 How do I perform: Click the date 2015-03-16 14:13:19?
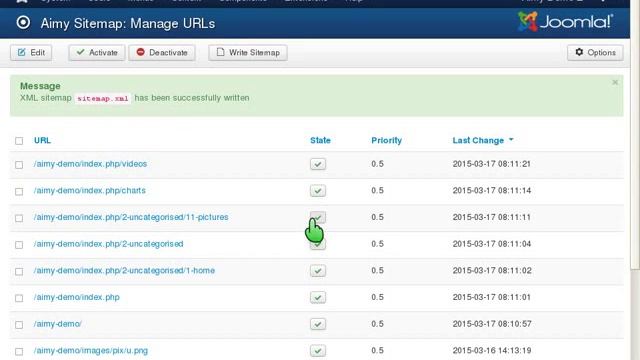pyautogui.click(x=492, y=351)
